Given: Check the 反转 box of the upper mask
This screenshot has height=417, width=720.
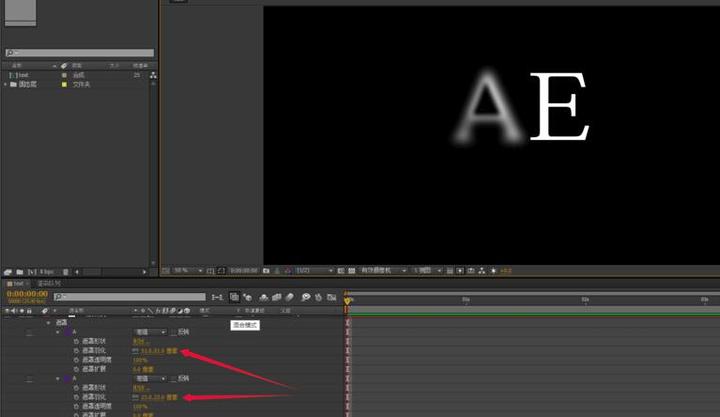Looking at the screenshot, I should tap(174, 332).
